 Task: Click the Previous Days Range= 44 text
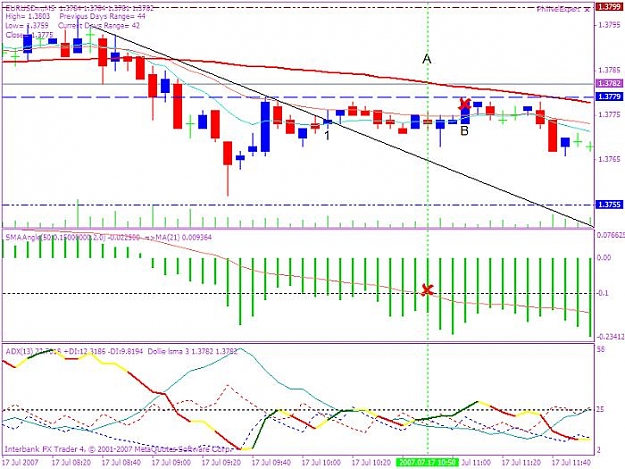pos(102,16)
